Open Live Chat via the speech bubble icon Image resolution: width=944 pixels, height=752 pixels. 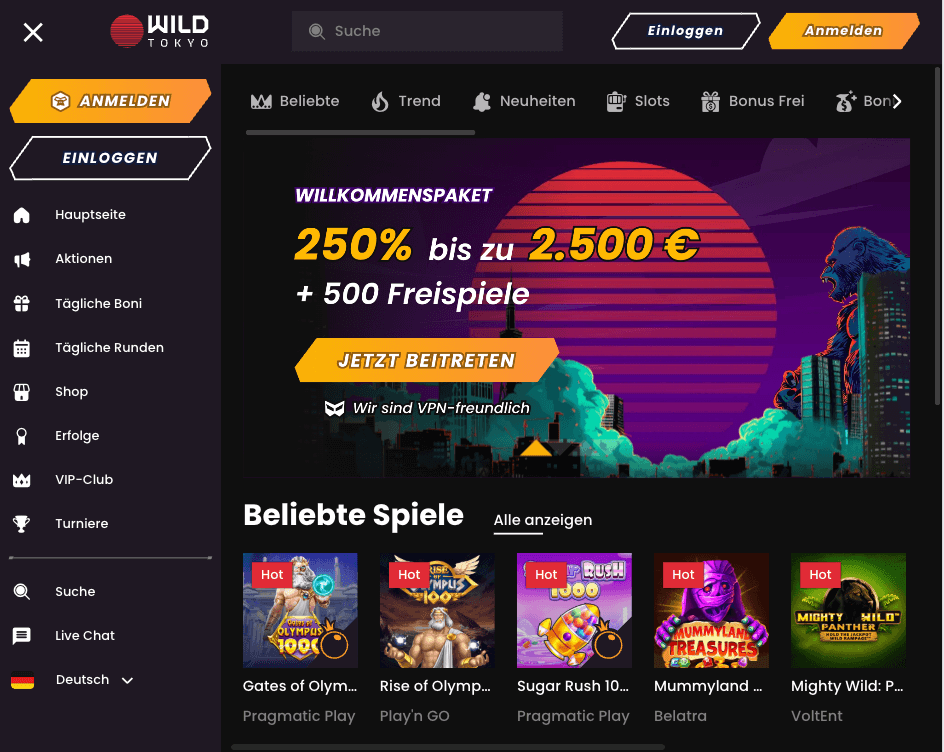[22, 636]
